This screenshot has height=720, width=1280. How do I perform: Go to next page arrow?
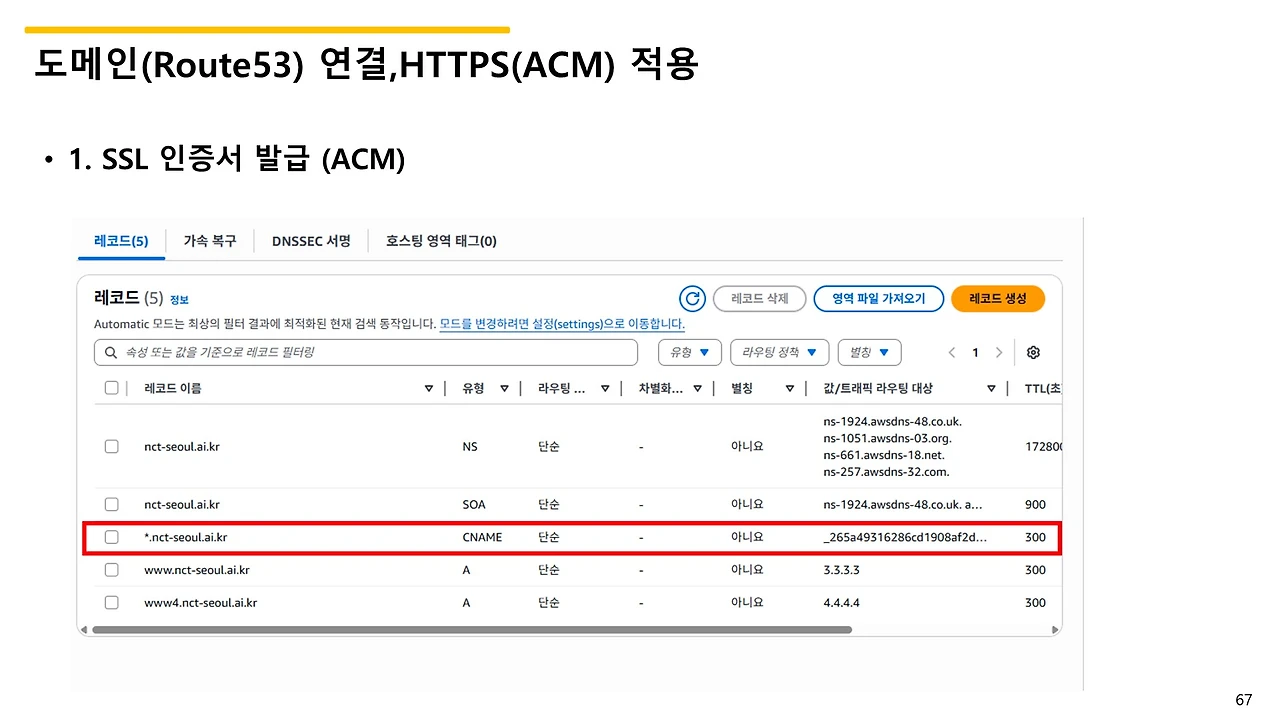tap(998, 352)
